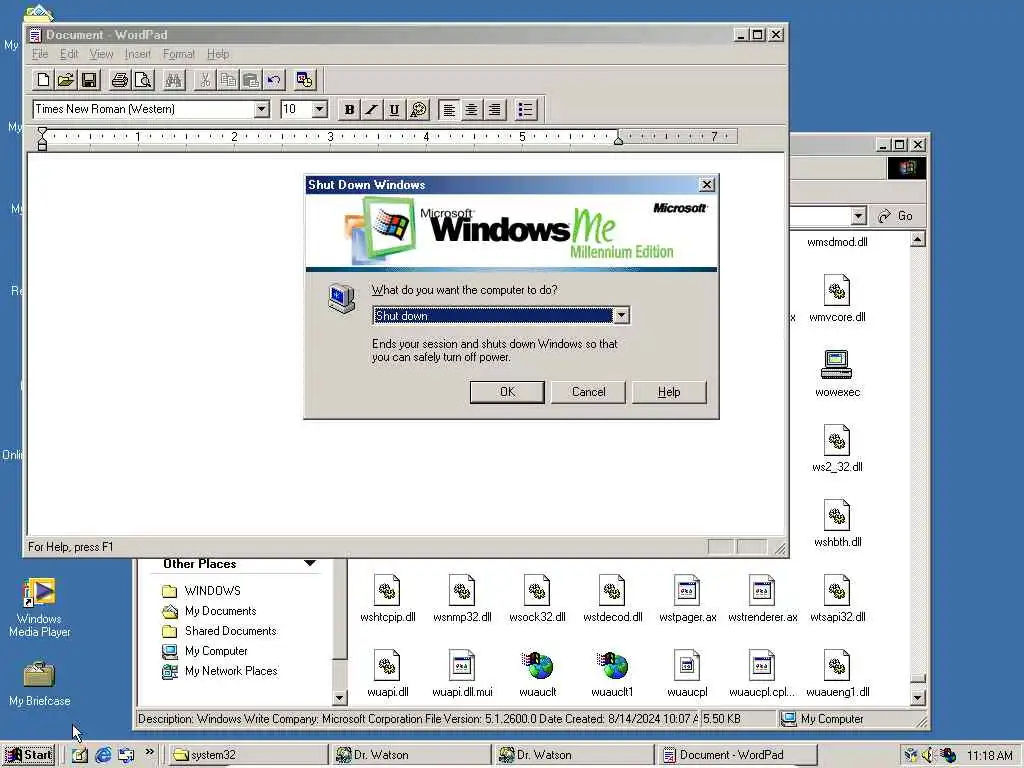
Task: Toggle Bullets list style
Action: click(x=526, y=110)
